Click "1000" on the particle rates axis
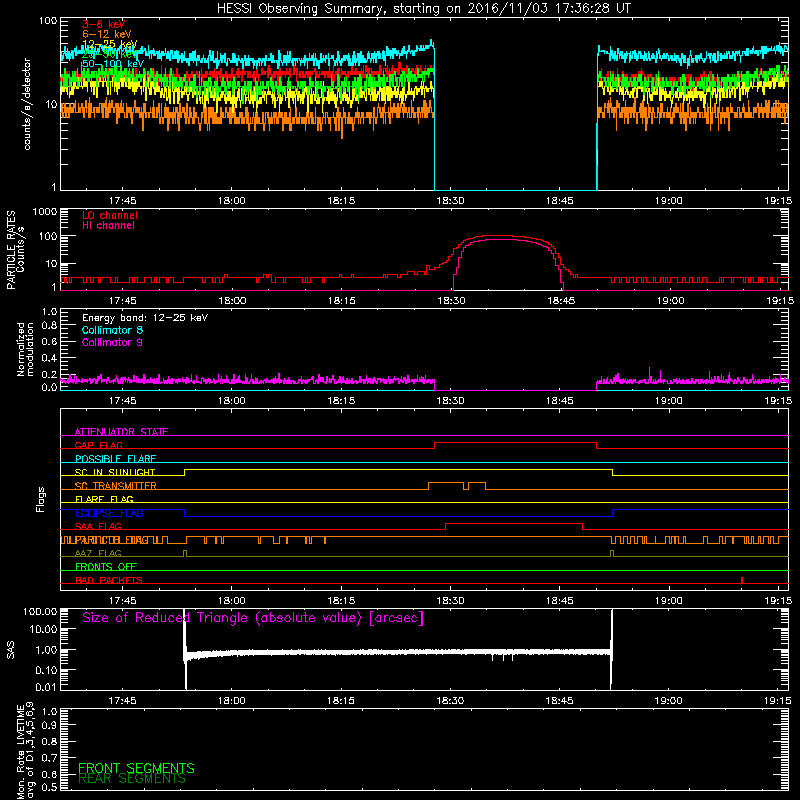The image size is (800, 800). [x=44, y=212]
